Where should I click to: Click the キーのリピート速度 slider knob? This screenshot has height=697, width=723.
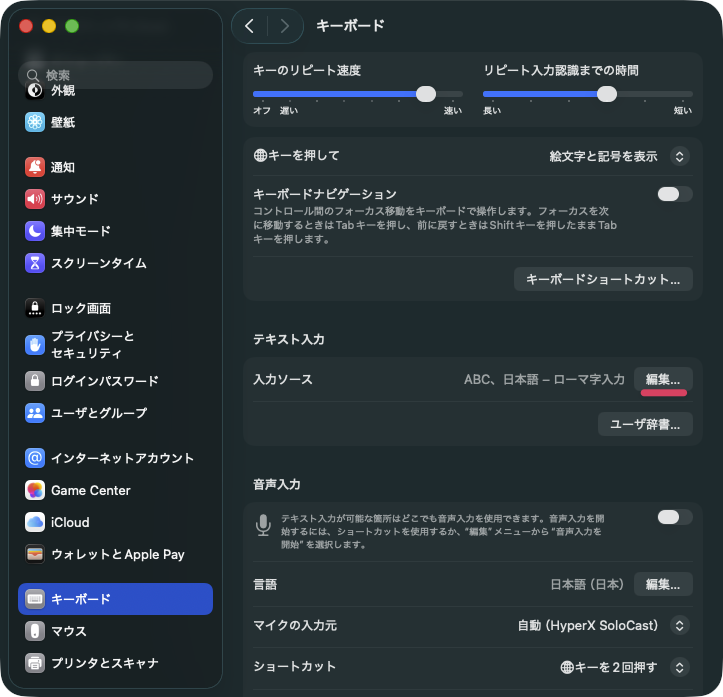coord(426,94)
